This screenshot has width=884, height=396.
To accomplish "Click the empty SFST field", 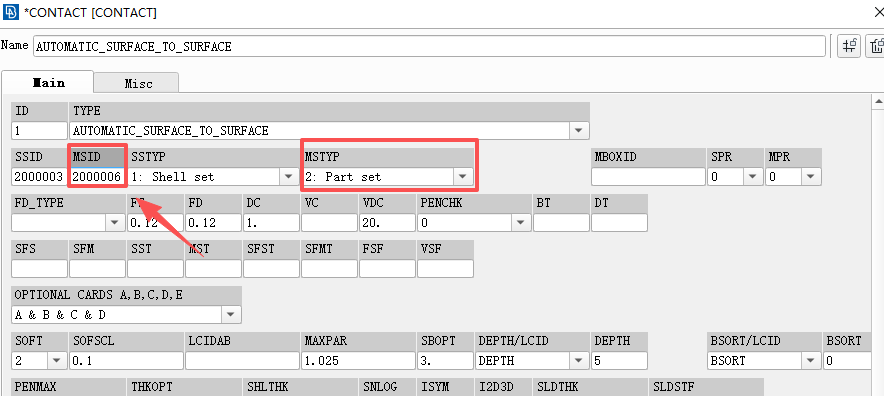I will tap(271, 269).
